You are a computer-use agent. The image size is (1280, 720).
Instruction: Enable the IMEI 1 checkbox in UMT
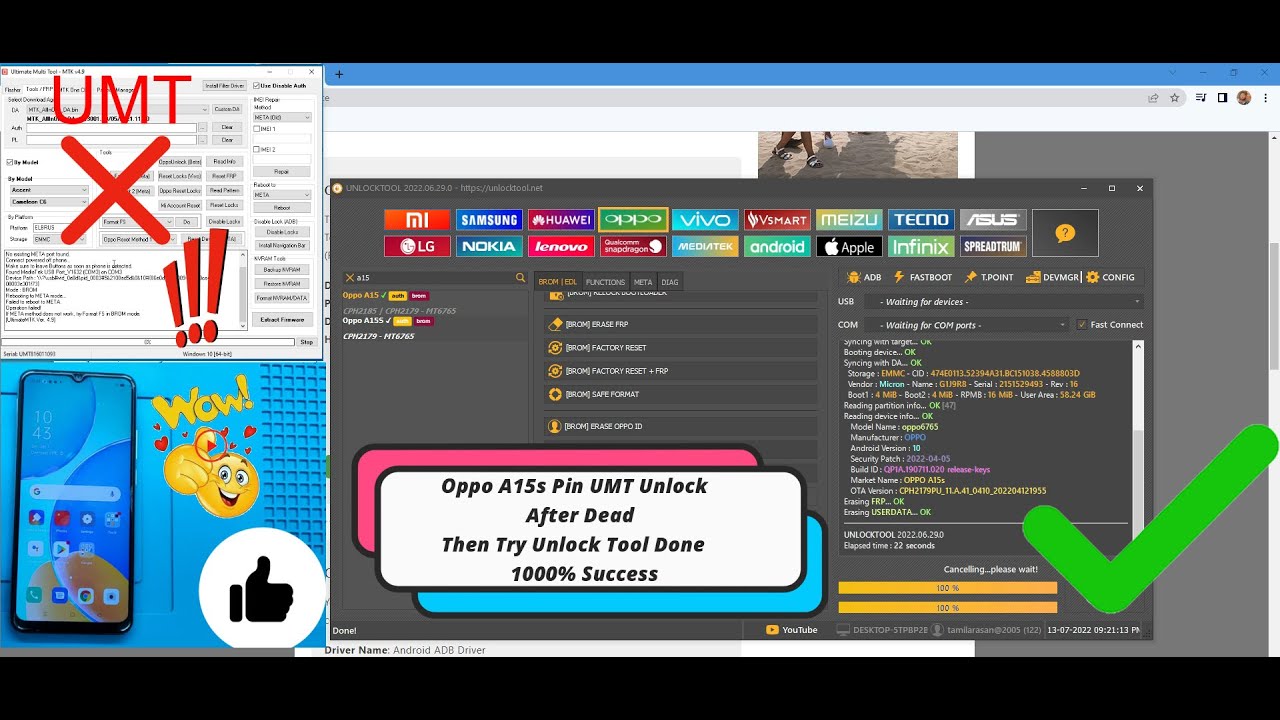pyautogui.click(x=256, y=129)
